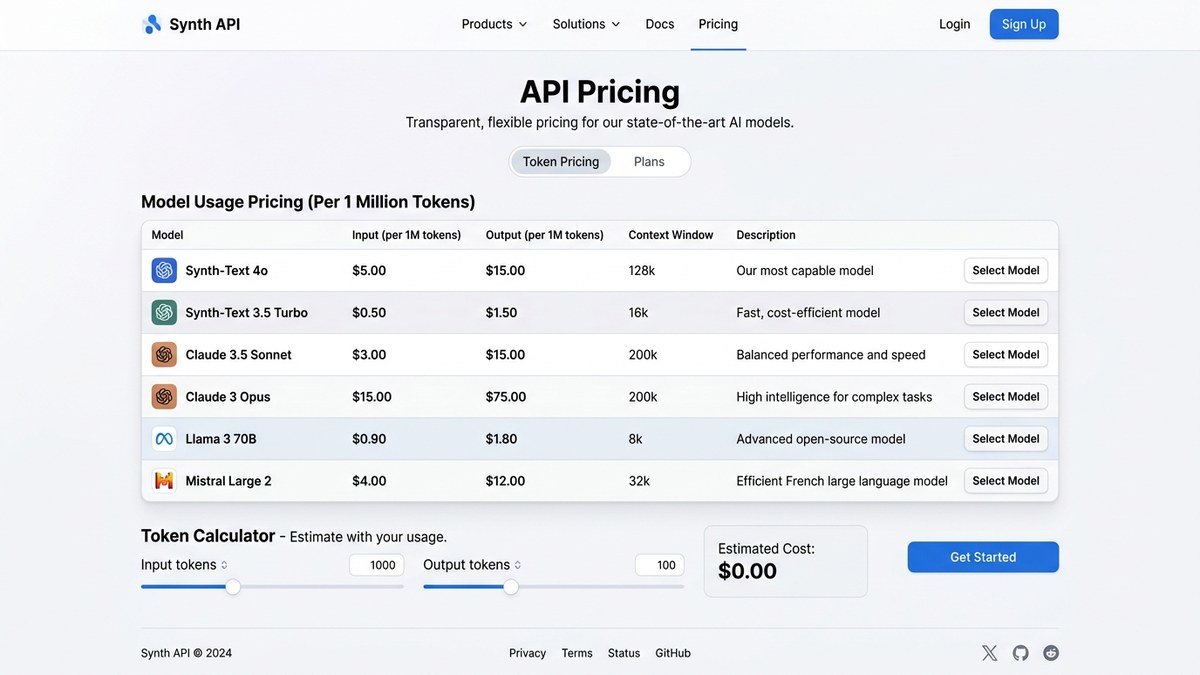Select Model for Claude 3 Opus
The width and height of the screenshot is (1200, 675).
[1006, 397]
